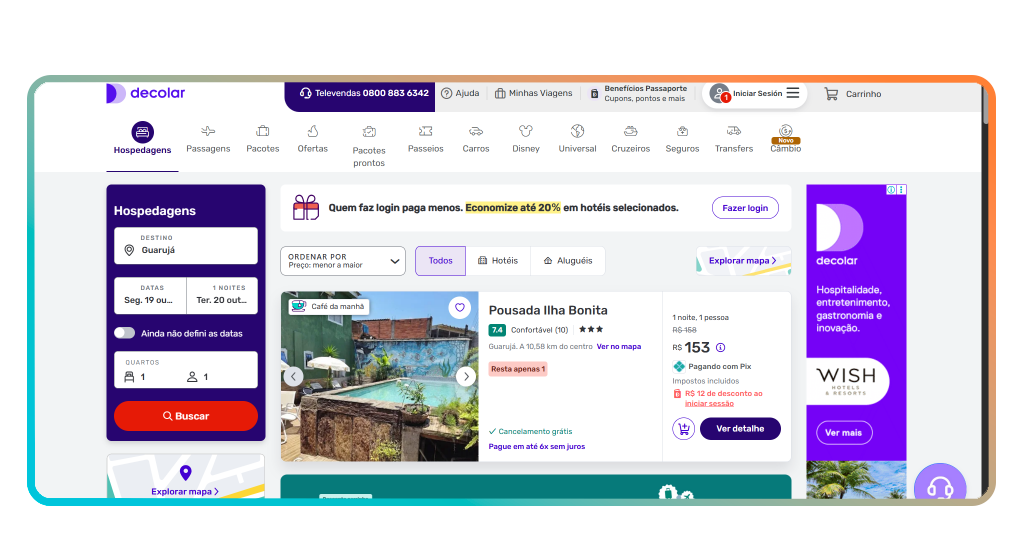The width and height of the screenshot is (1024, 536).
Task: Click Ver mais on Wish ad
Action: coord(844,433)
